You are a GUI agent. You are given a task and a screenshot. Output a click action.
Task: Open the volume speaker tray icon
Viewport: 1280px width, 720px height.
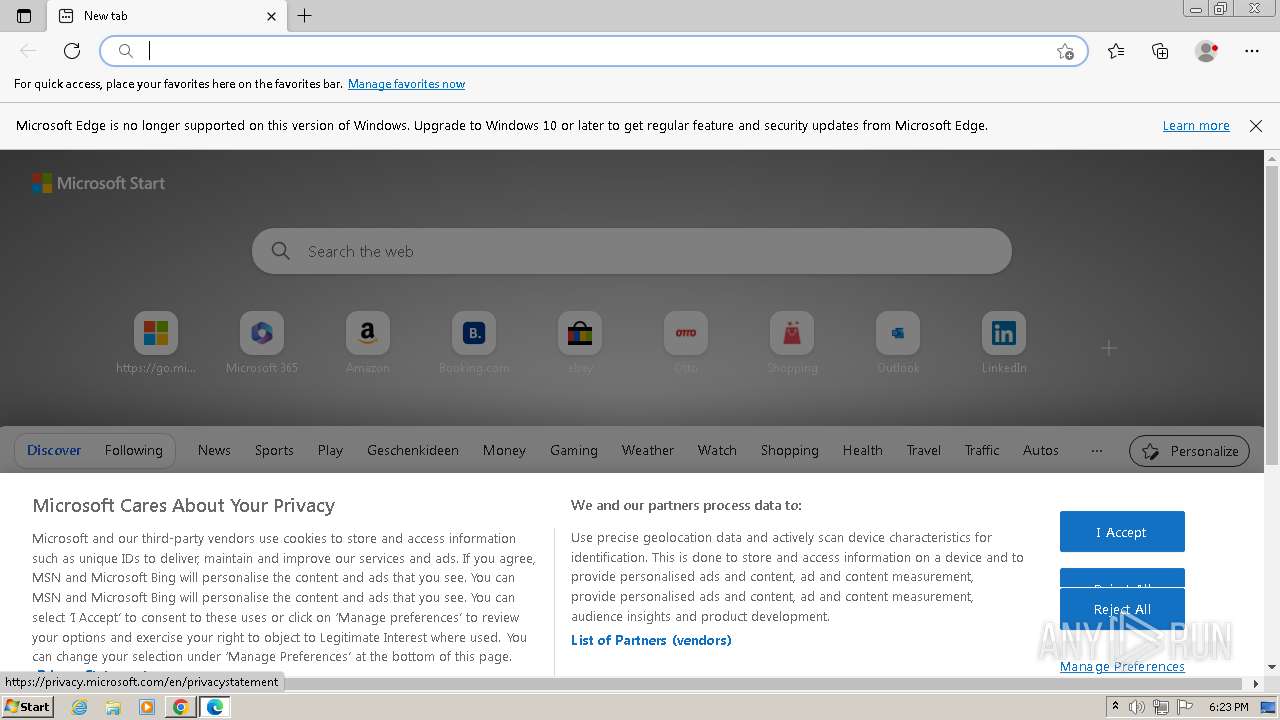point(1138,707)
